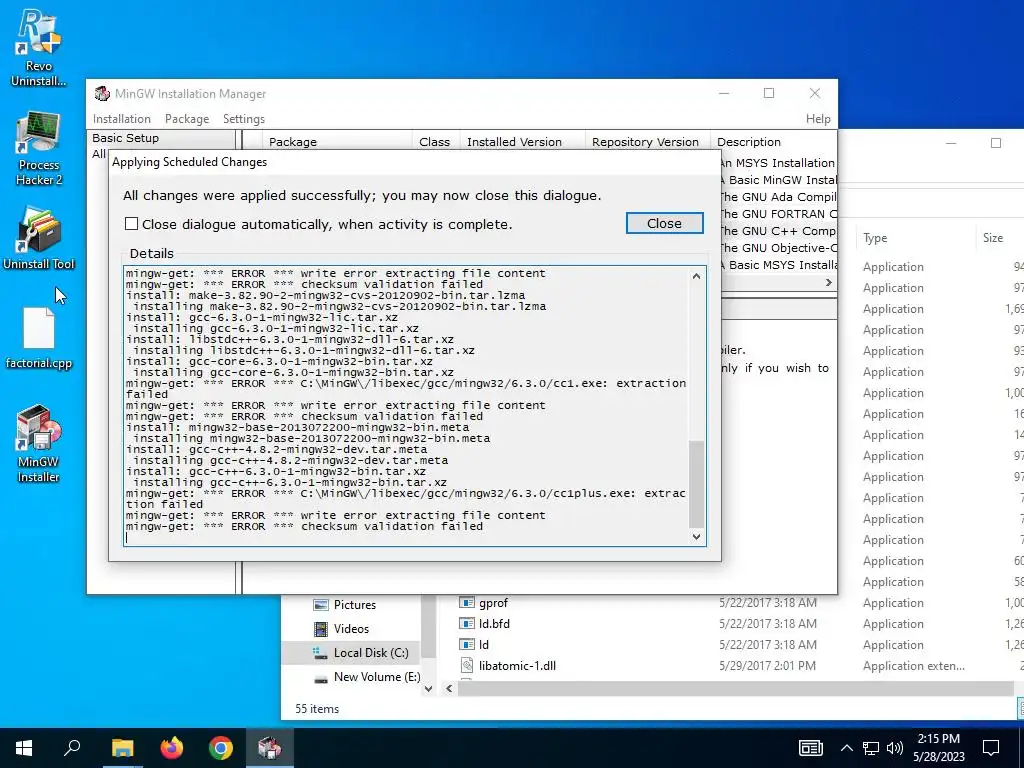Open the Installation menu
This screenshot has height=768, width=1024.
pyautogui.click(x=121, y=119)
